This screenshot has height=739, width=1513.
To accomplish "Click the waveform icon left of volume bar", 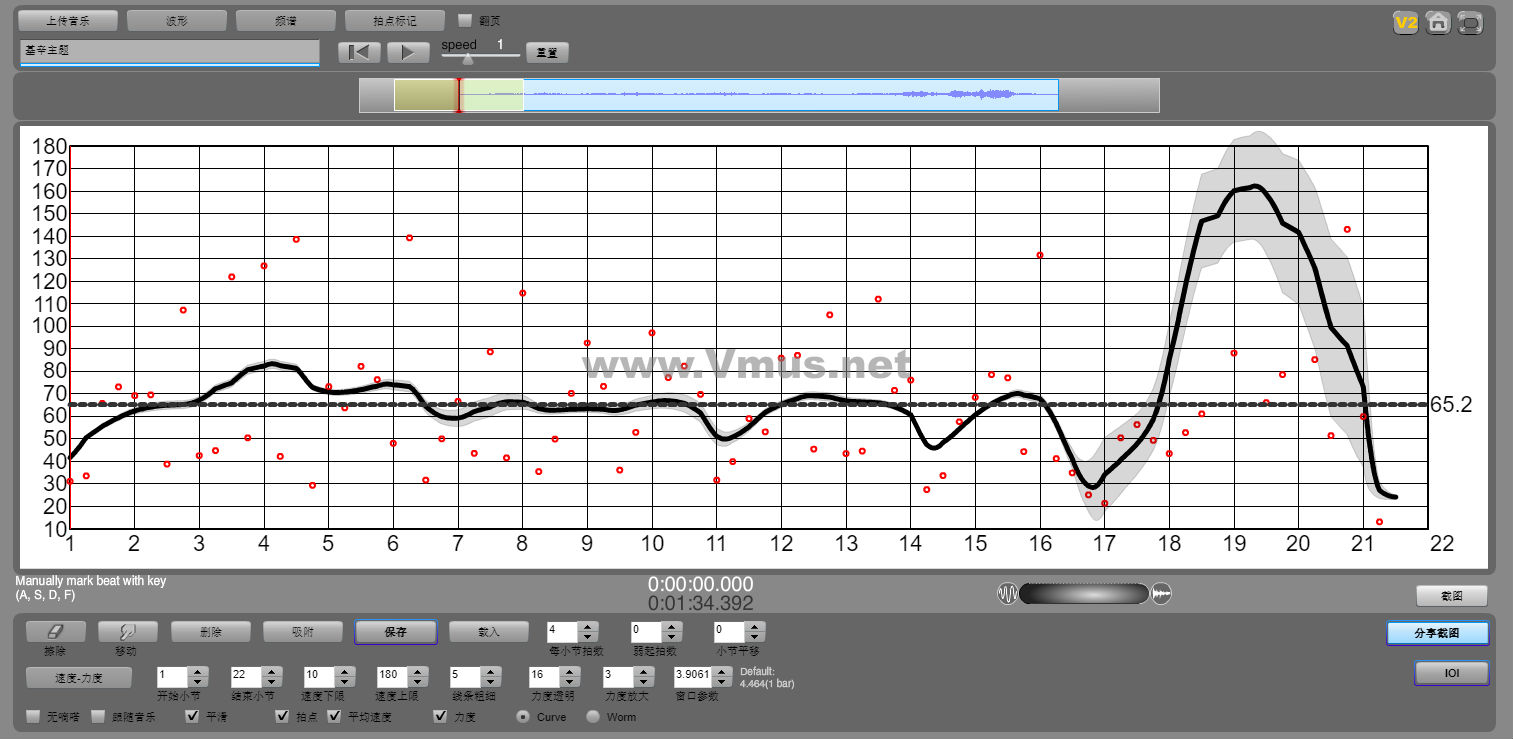I will [1007, 594].
